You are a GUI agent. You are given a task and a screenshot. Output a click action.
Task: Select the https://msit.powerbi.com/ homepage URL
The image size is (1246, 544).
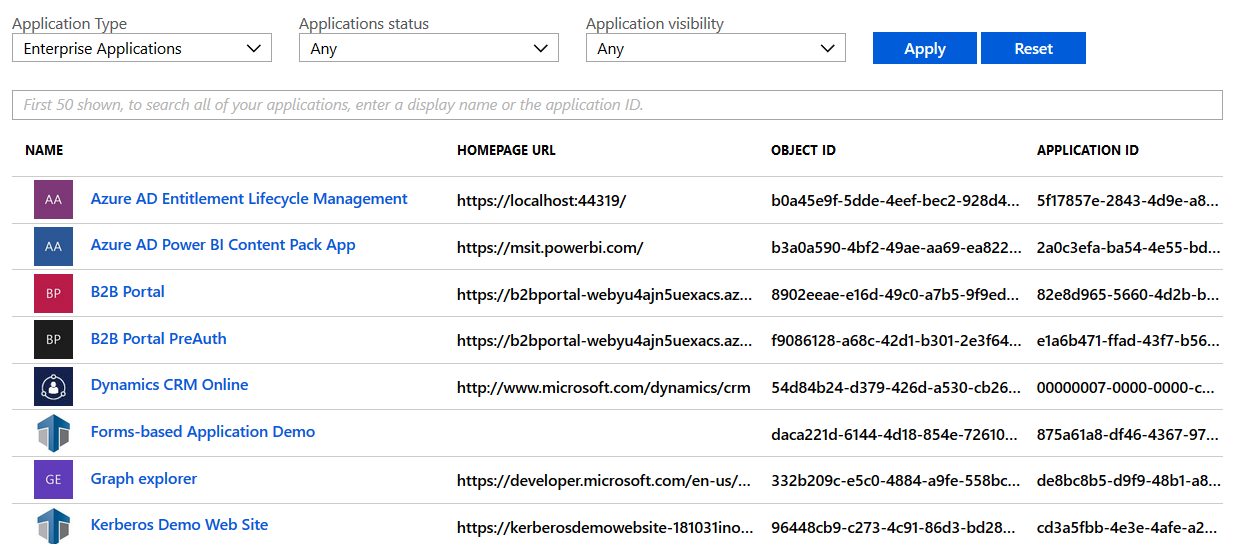(x=550, y=247)
